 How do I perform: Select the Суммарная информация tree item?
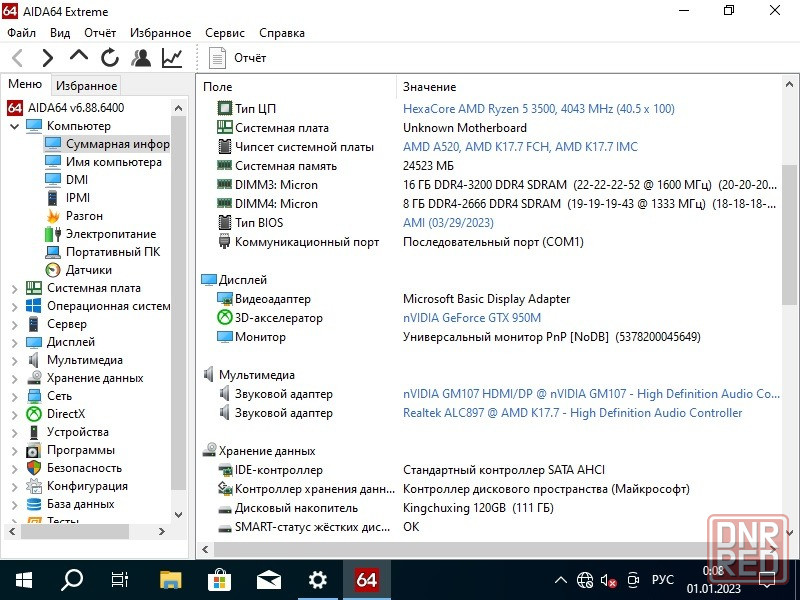[118, 144]
